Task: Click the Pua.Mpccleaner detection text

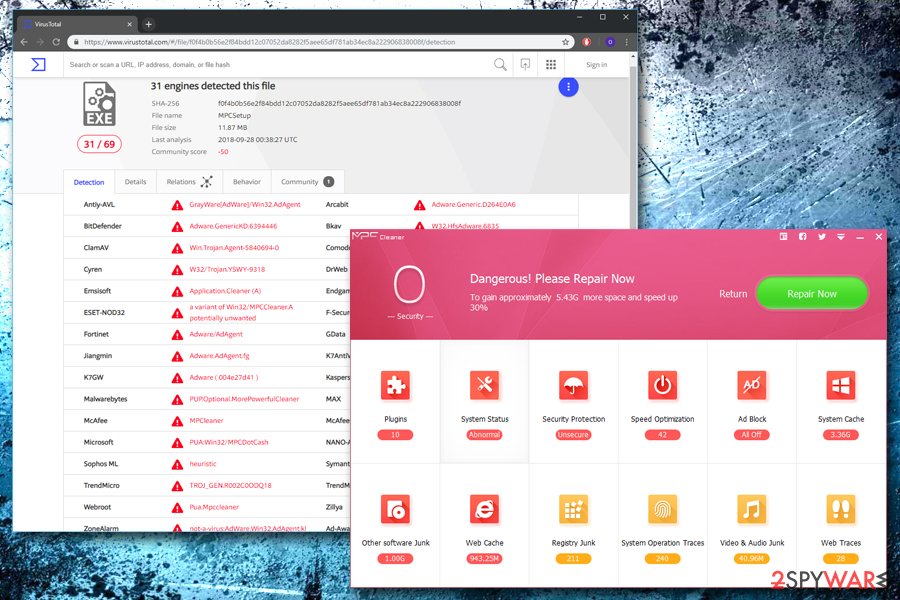Action: click(214, 507)
